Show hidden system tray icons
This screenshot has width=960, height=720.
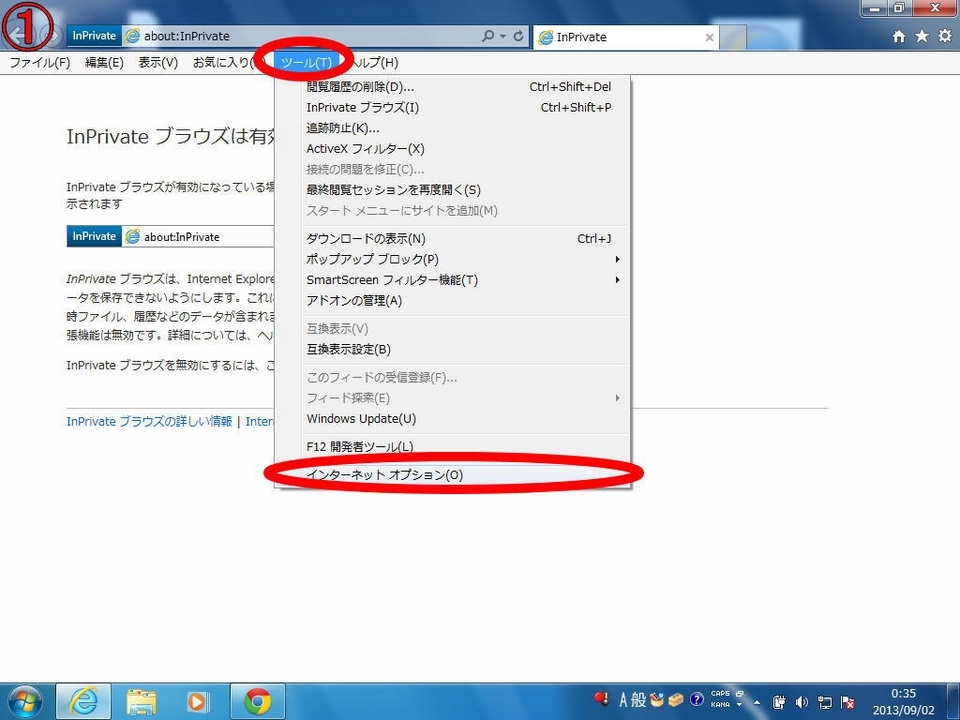click(x=757, y=702)
